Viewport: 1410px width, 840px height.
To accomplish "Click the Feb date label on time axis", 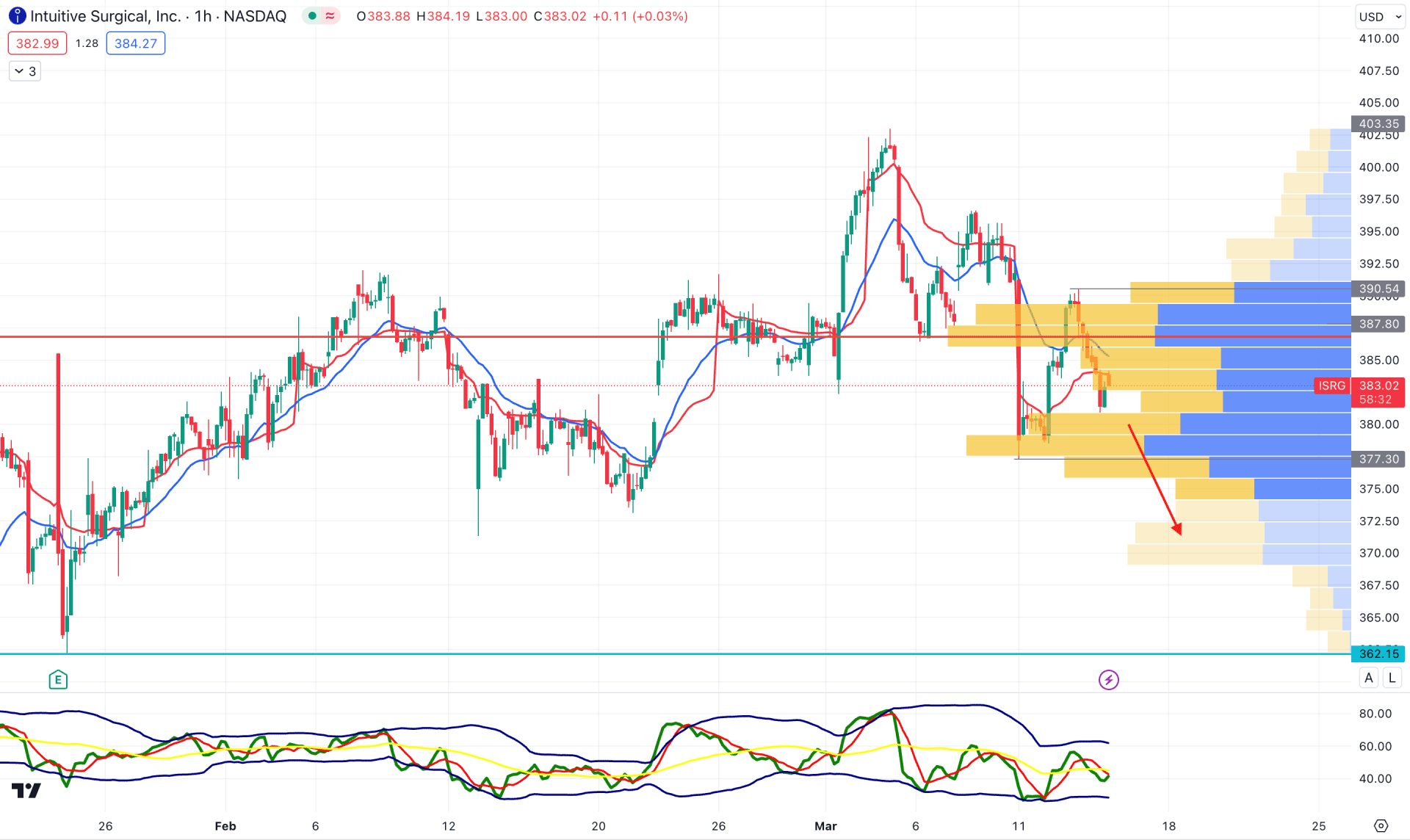I will click(225, 826).
